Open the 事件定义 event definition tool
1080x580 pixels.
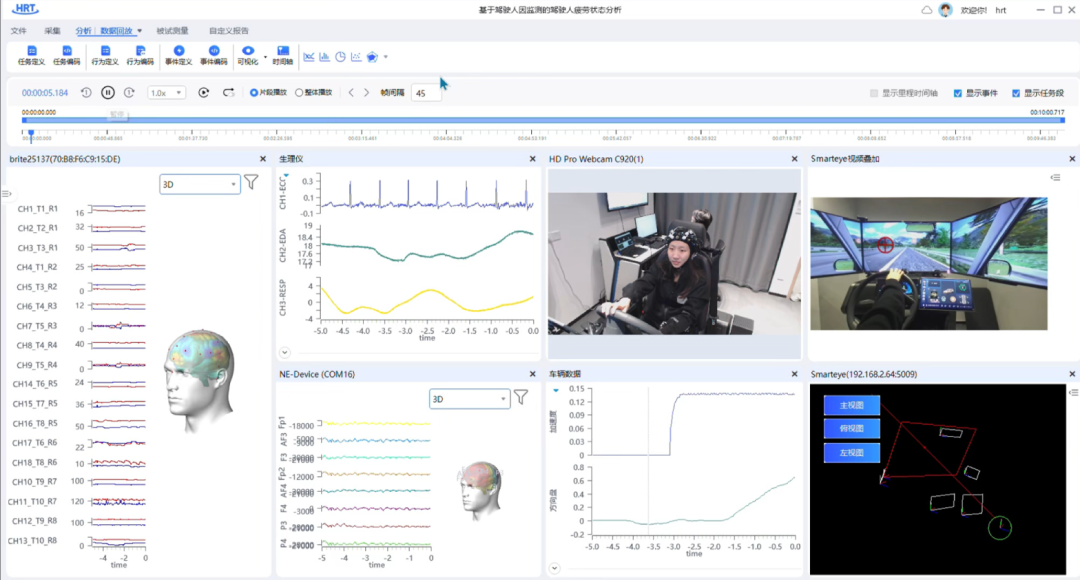[178, 55]
